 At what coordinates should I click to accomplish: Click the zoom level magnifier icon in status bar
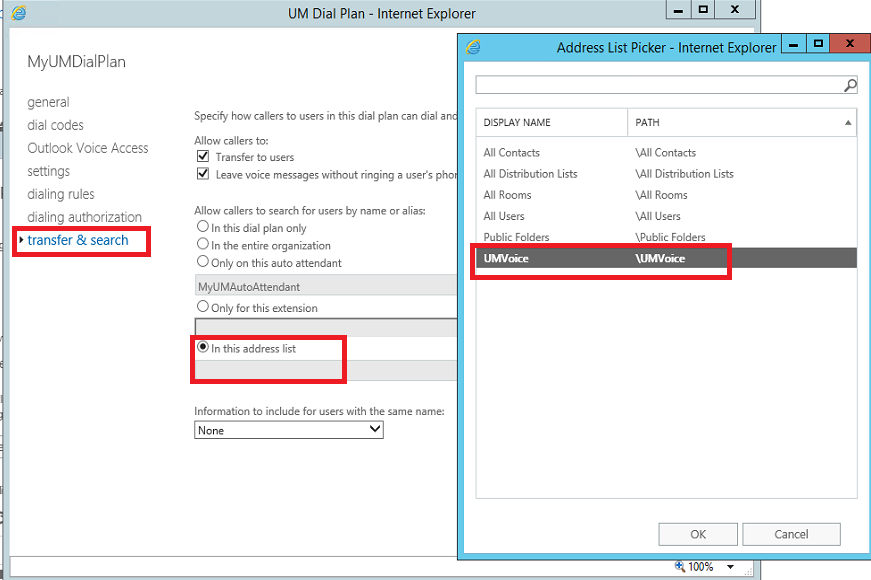(x=681, y=566)
